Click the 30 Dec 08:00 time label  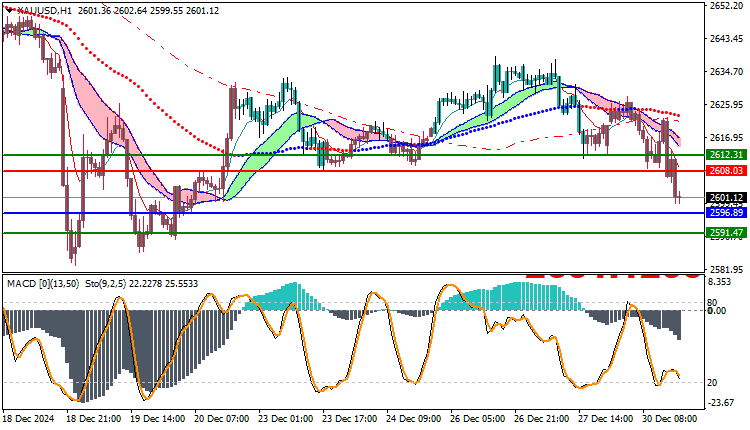coord(670,419)
